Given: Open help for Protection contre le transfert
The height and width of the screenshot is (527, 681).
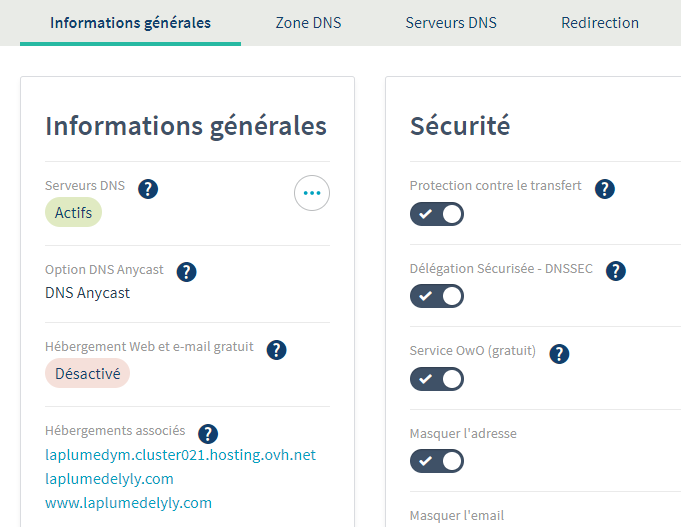Looking at the screenshot, I should pos(605,188).
